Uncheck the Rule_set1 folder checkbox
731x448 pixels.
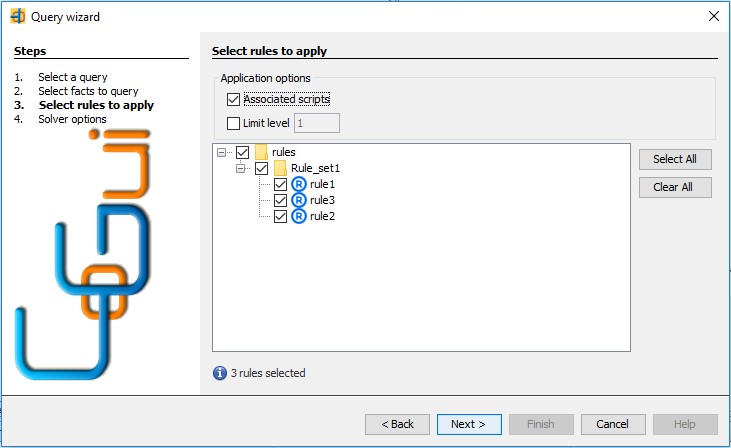pos(262,168)
